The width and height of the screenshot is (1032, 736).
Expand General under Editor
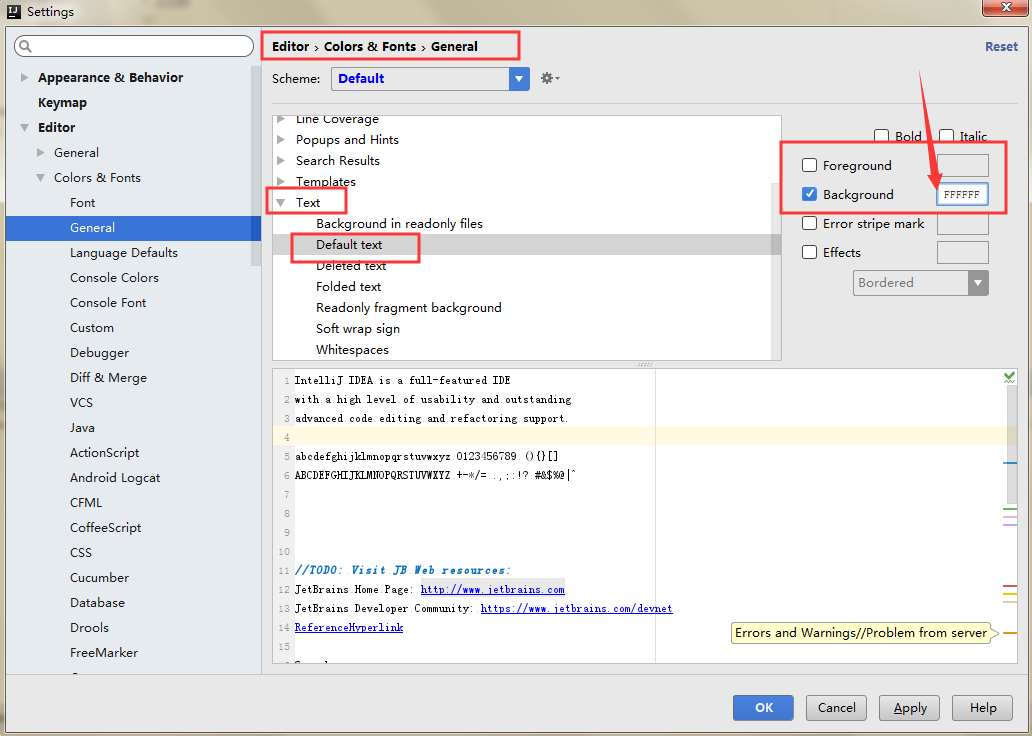[41, 152]
